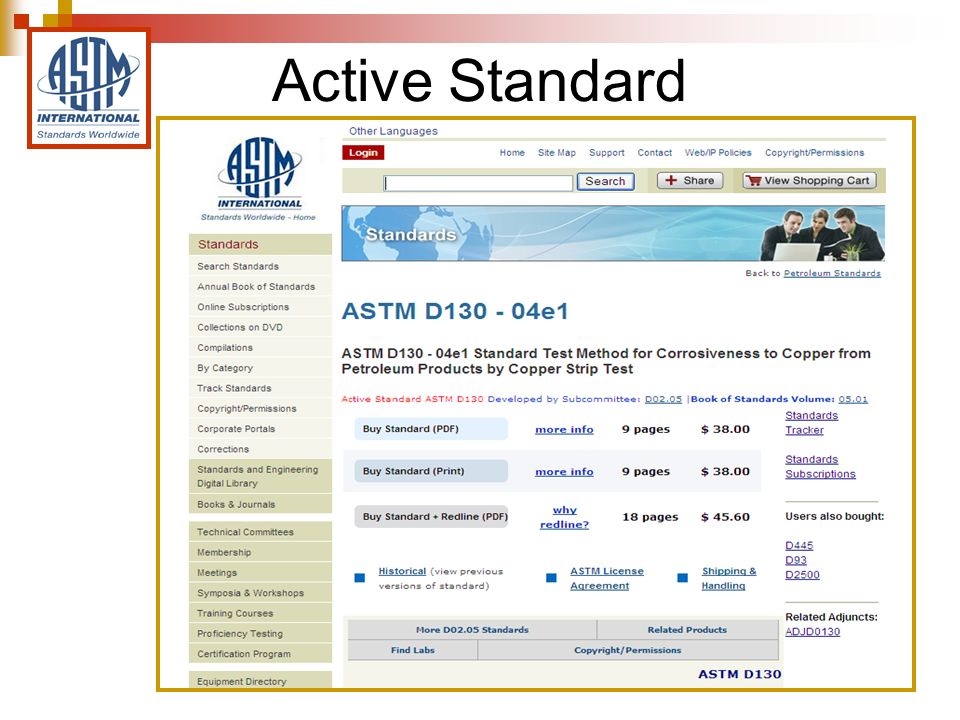Open View Shopping Cart
Viewport: 960px width, 720px height.
pos(809,181)
